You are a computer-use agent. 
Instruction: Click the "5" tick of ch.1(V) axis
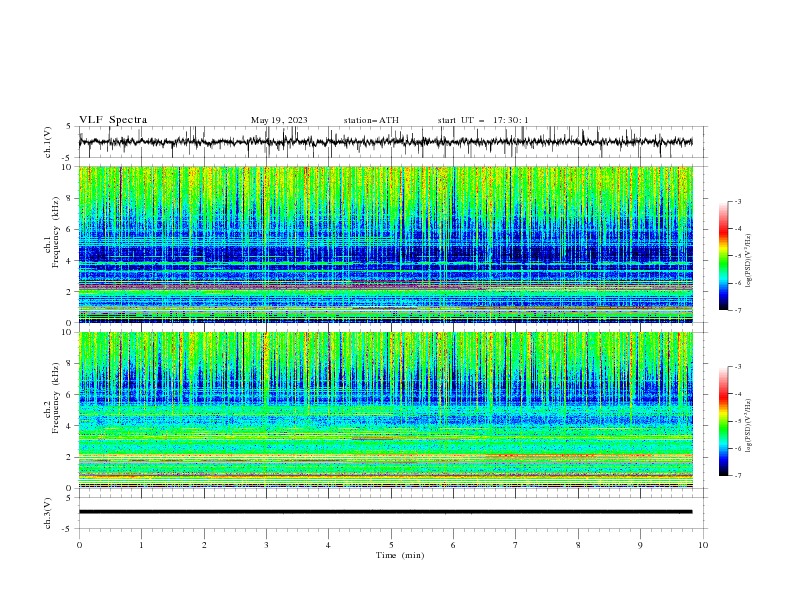70,126
